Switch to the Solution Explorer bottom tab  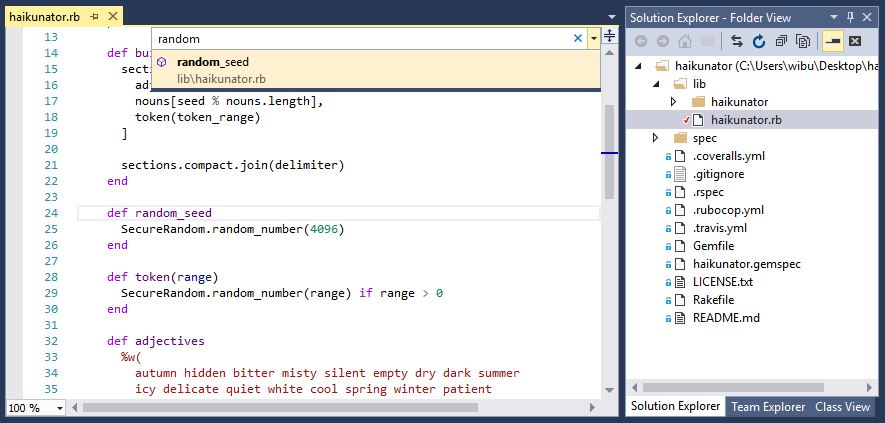(x=675, y=407)
